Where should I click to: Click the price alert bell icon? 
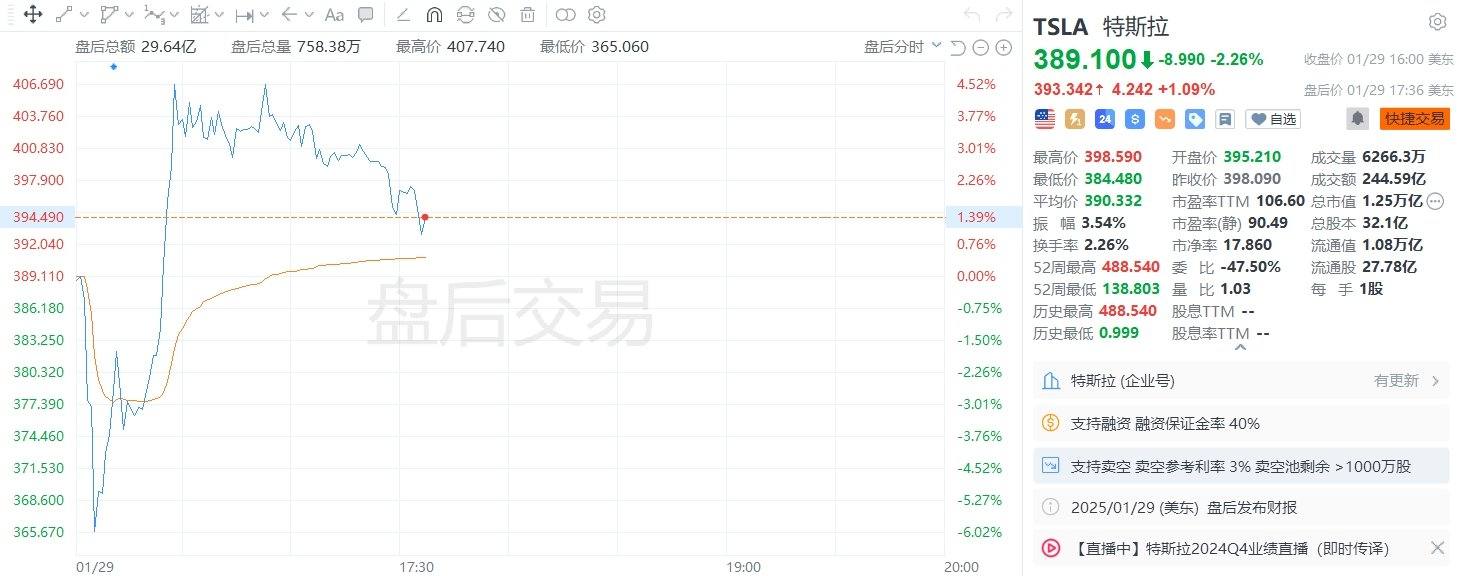[x=1357, y=119]
